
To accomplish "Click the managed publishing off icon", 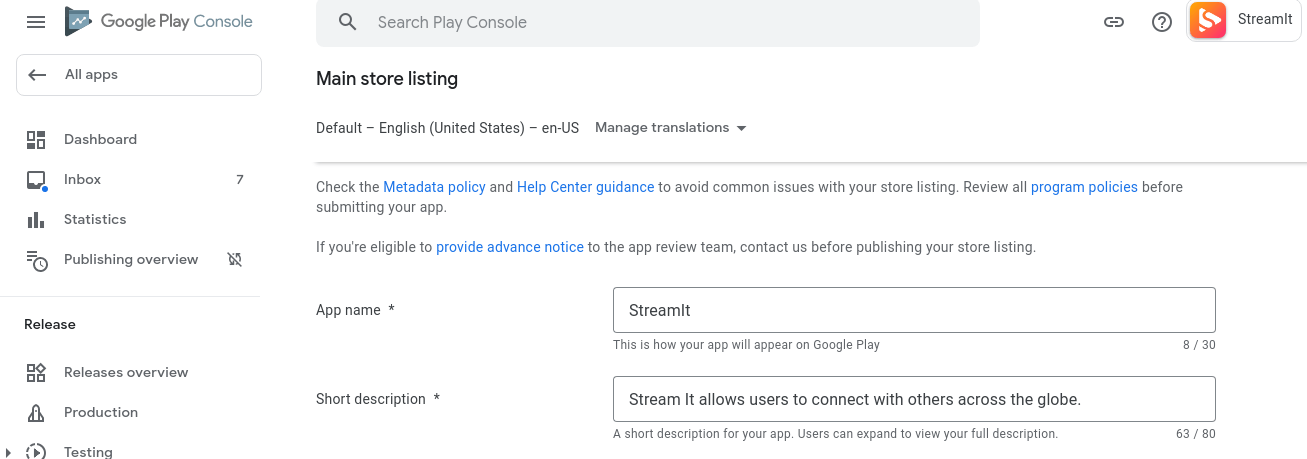I will point(235,259).
